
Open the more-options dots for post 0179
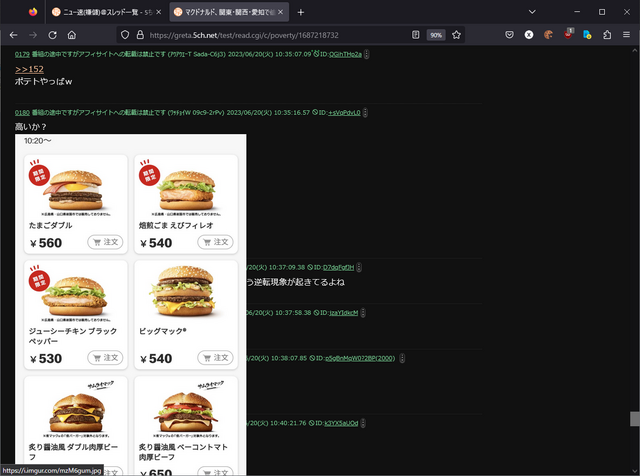(x=367, y=54)
